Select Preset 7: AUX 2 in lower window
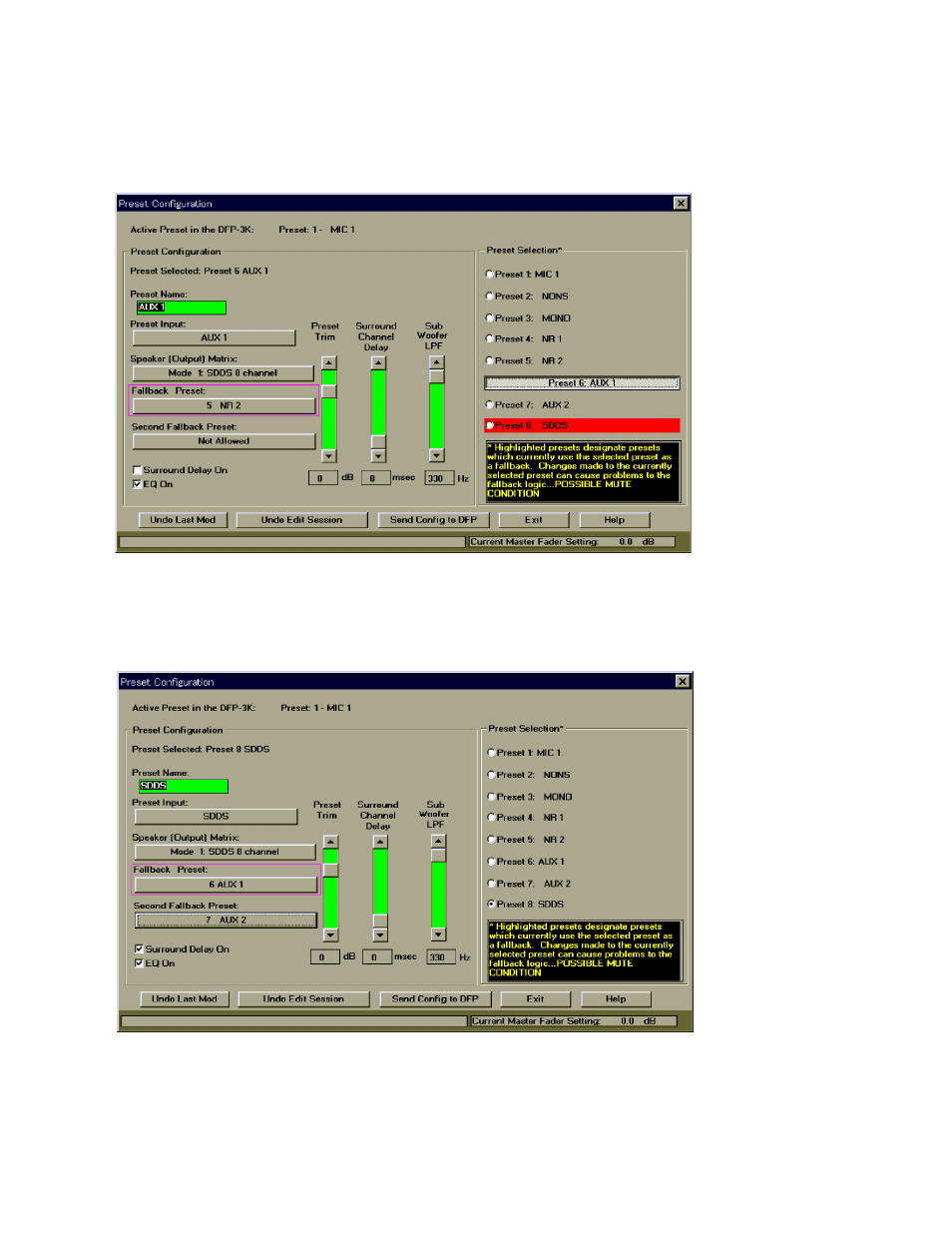This screenshot has height=1242, width=952. coord(529,884)
